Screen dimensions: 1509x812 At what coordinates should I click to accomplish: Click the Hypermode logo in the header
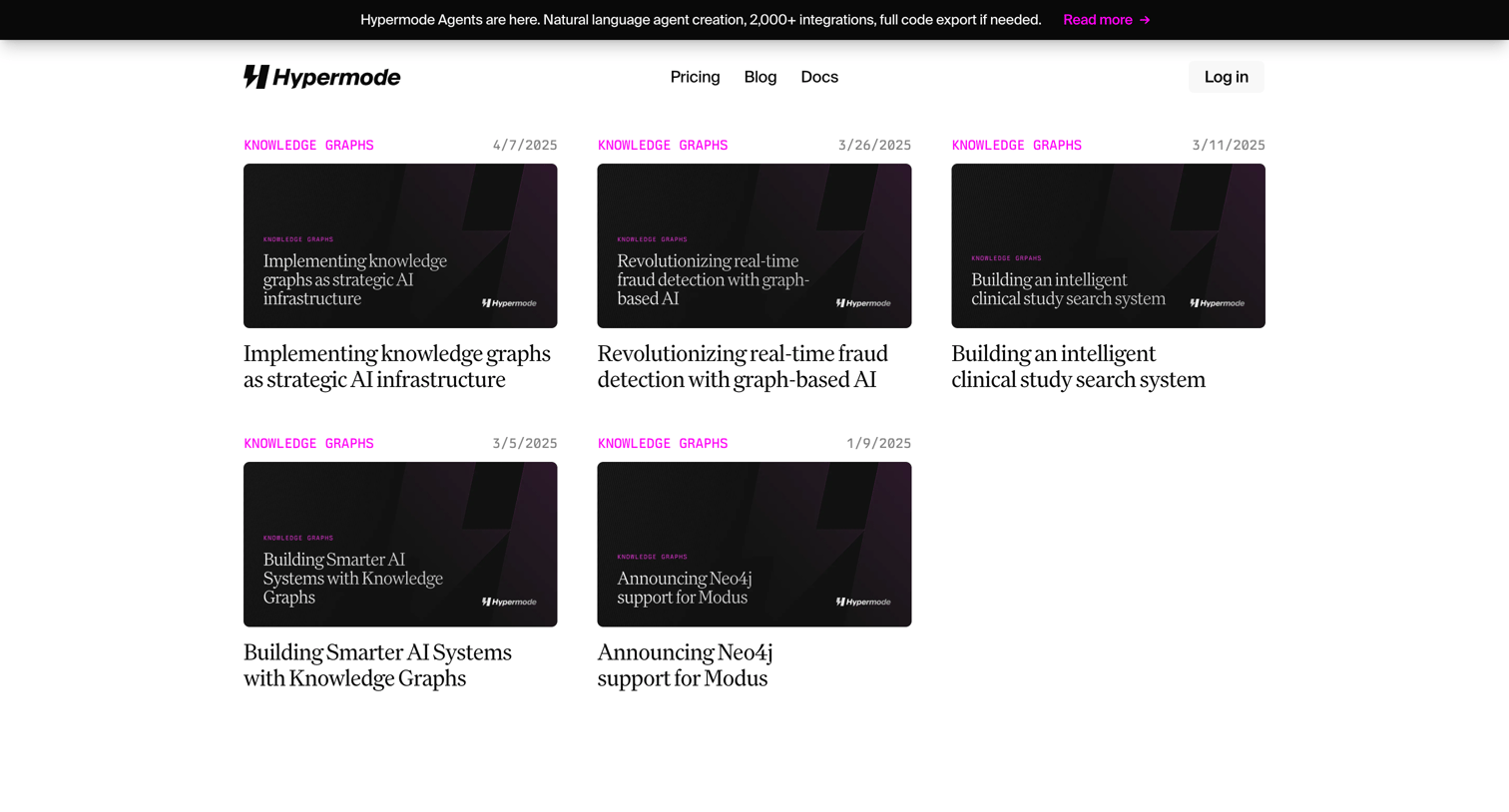pos(321,77)
